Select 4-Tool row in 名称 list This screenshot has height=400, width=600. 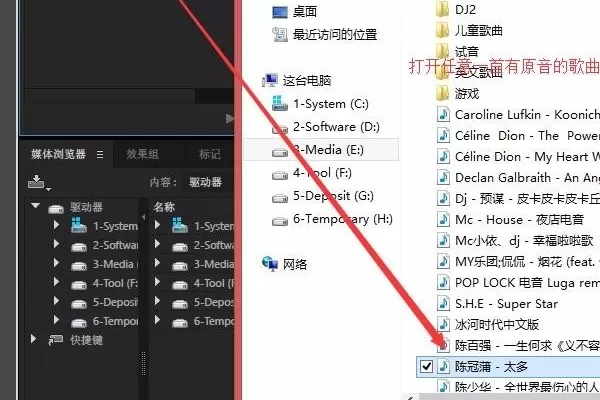(x=193, y=283)
